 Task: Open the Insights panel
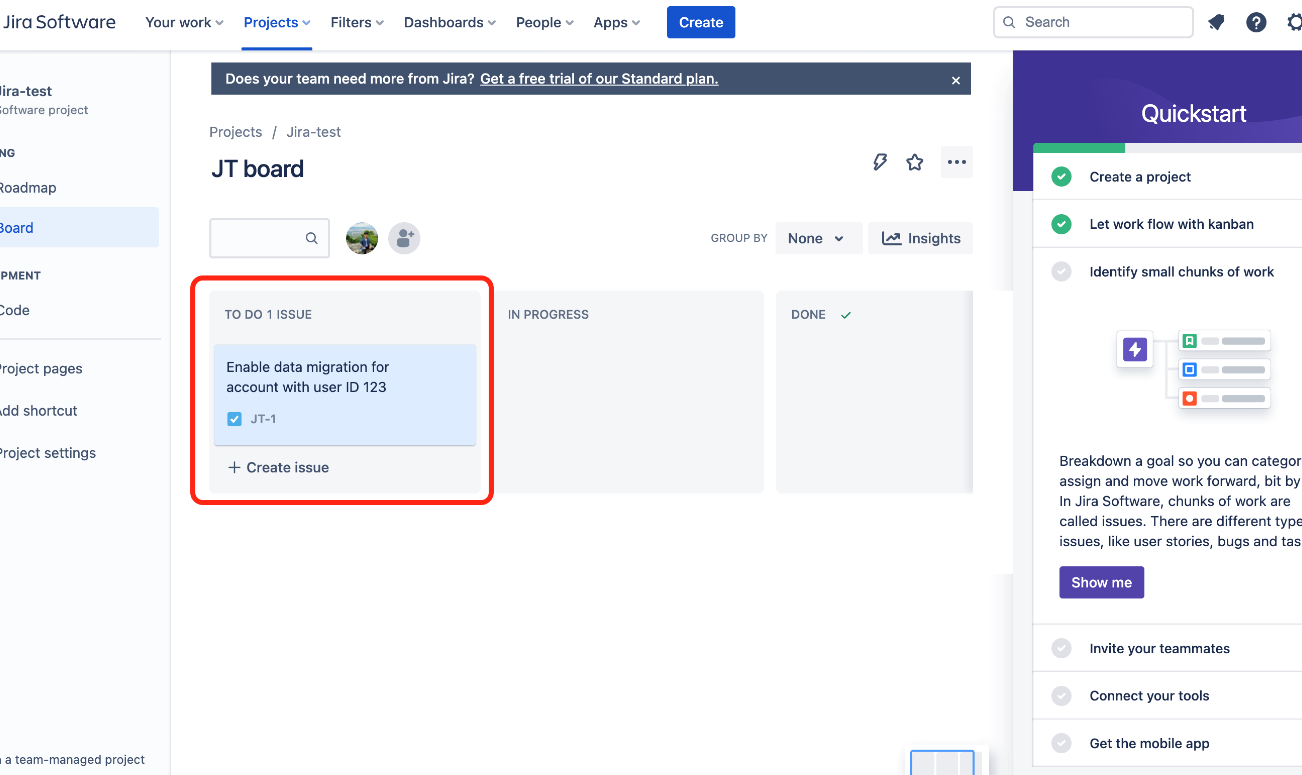pyautogui.click(x=921, y=238)
